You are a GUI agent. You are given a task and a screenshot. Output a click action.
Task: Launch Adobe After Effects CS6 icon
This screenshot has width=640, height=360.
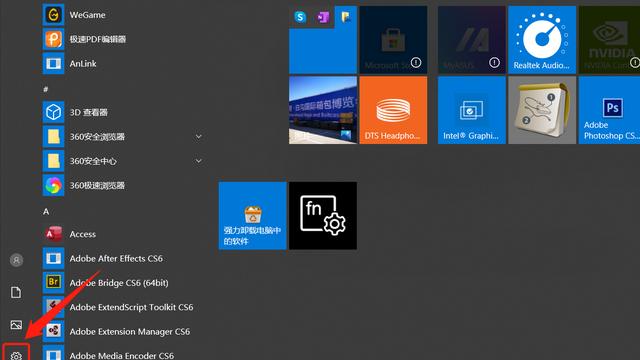click(53, 258)
